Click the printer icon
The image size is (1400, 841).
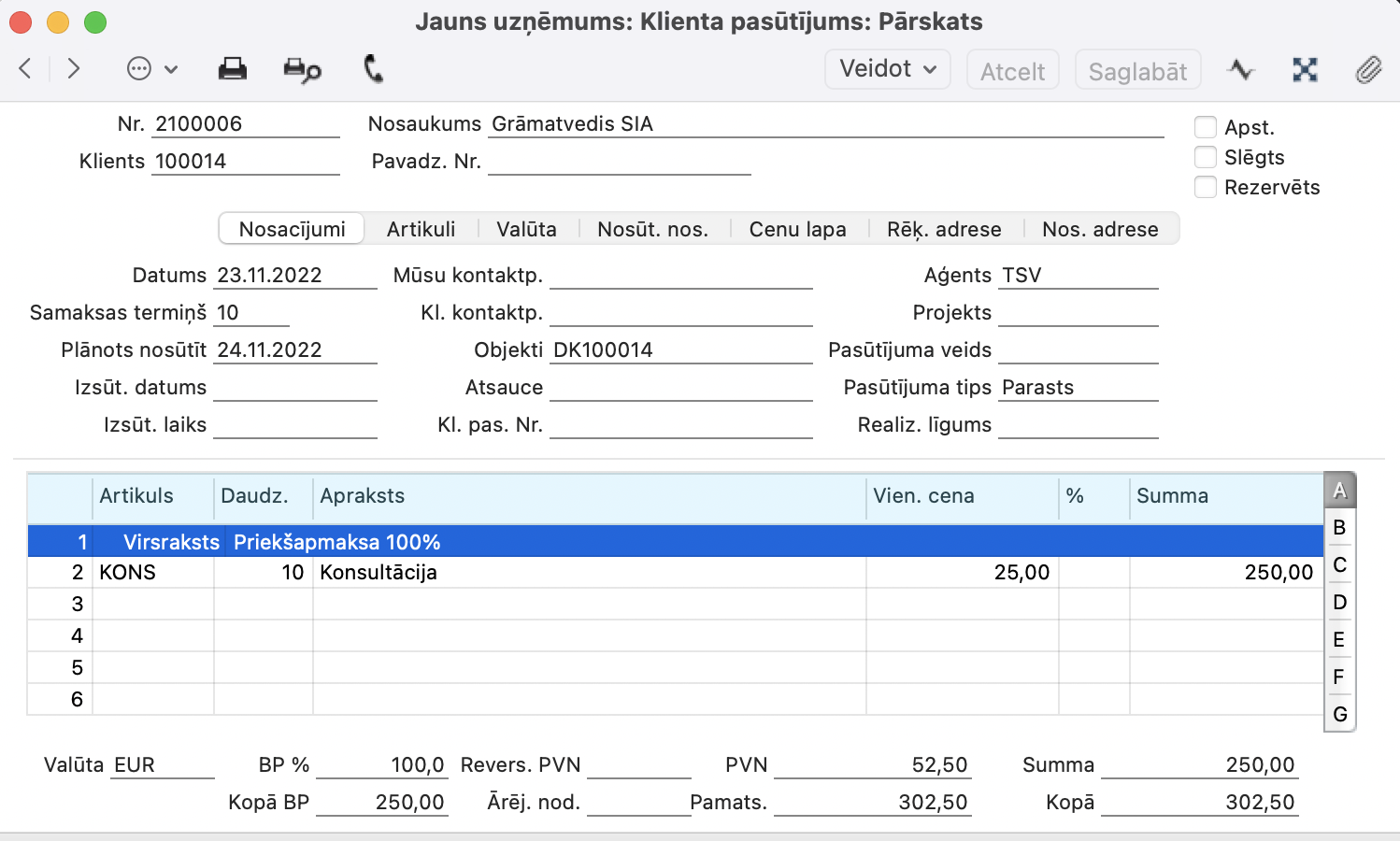click(x=232, y=69)
